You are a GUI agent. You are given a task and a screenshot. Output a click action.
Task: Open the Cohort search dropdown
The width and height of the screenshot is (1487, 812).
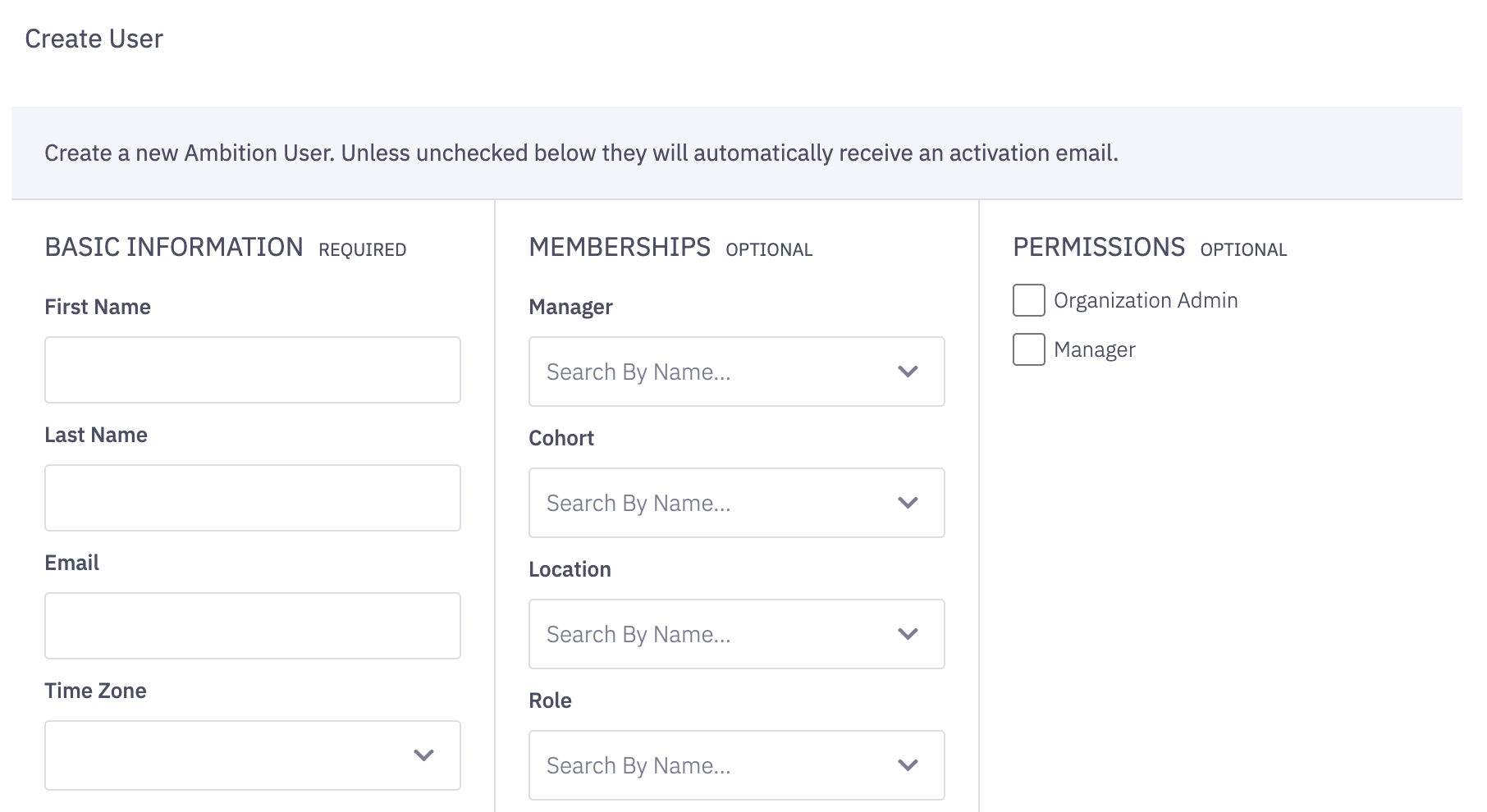[x=714, y=503]
